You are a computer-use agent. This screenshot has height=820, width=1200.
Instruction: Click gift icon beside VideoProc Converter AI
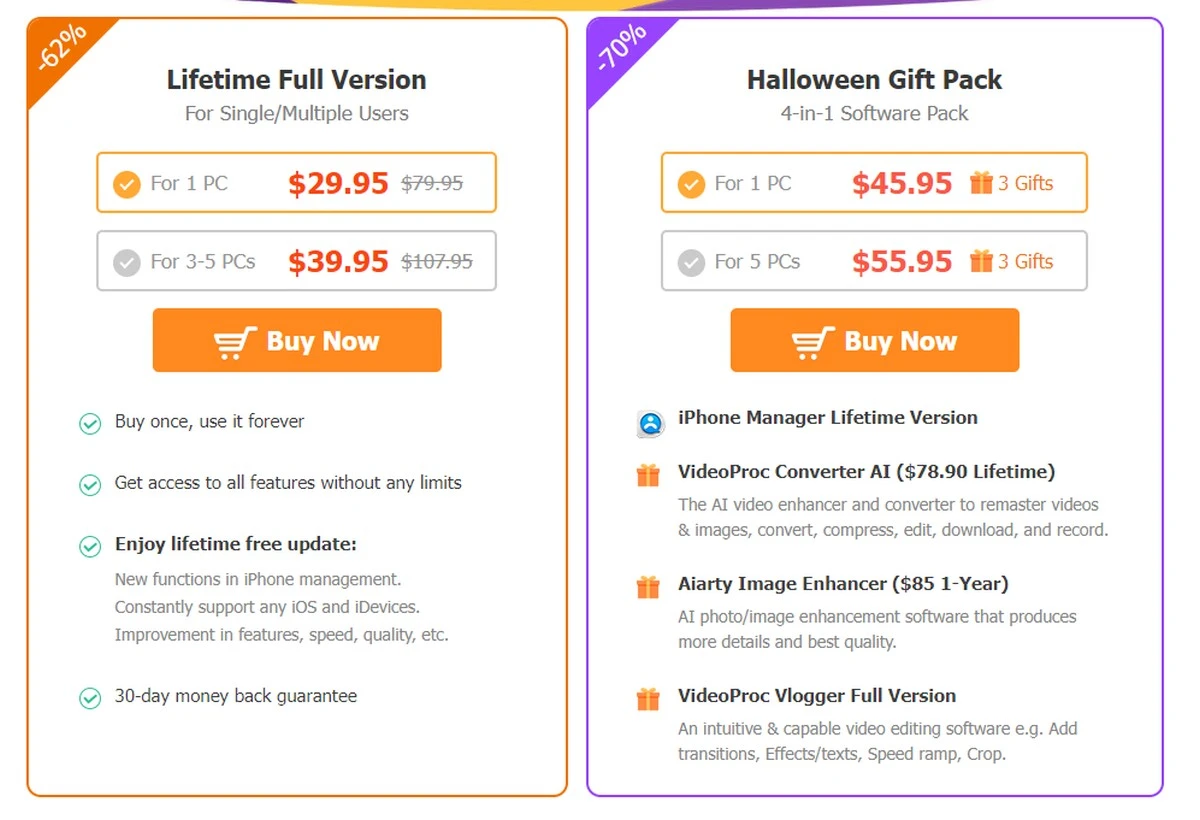[x=649, y=475]
